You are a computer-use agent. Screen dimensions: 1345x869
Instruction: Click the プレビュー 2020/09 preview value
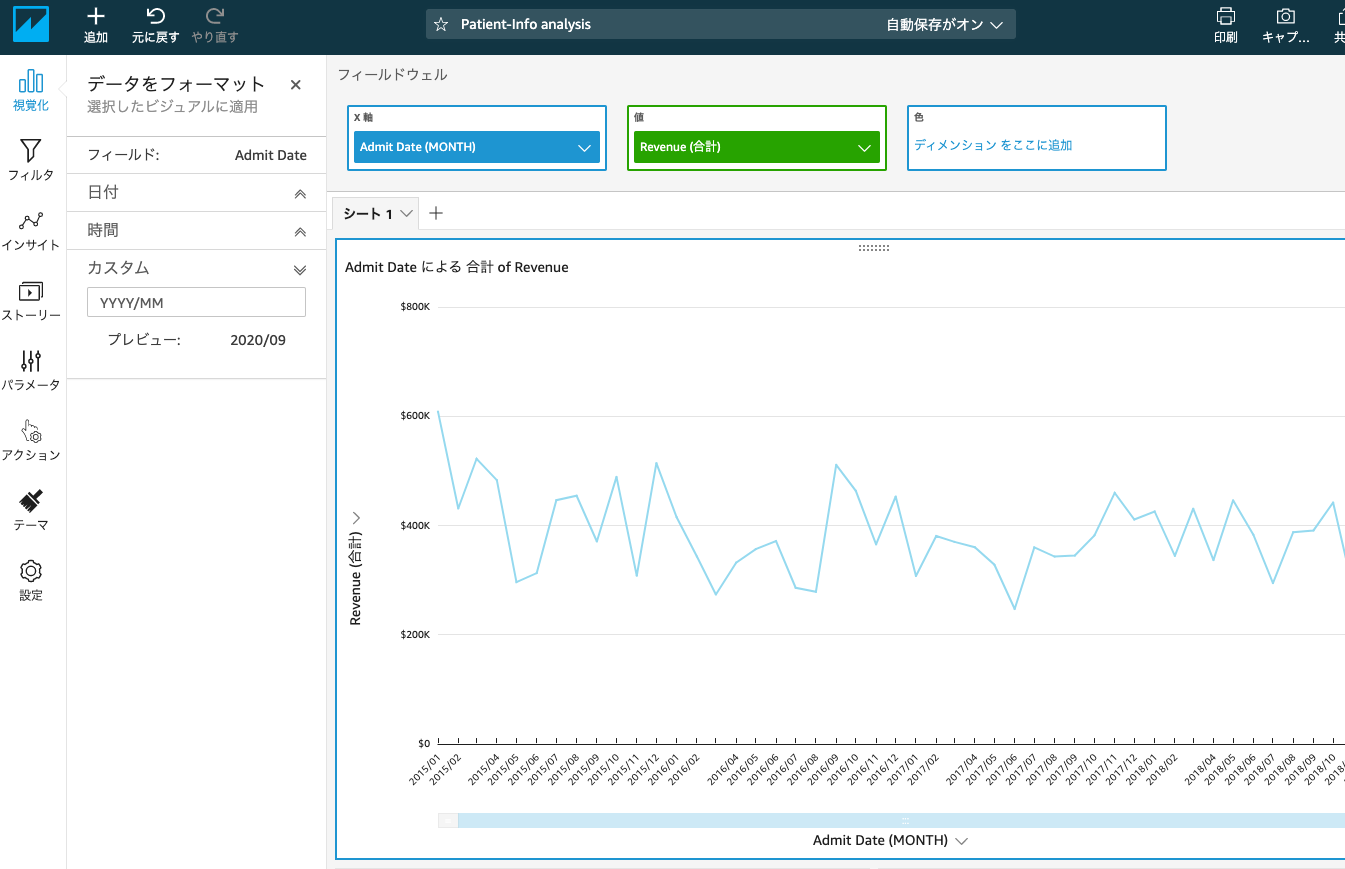tap(258, 340)
